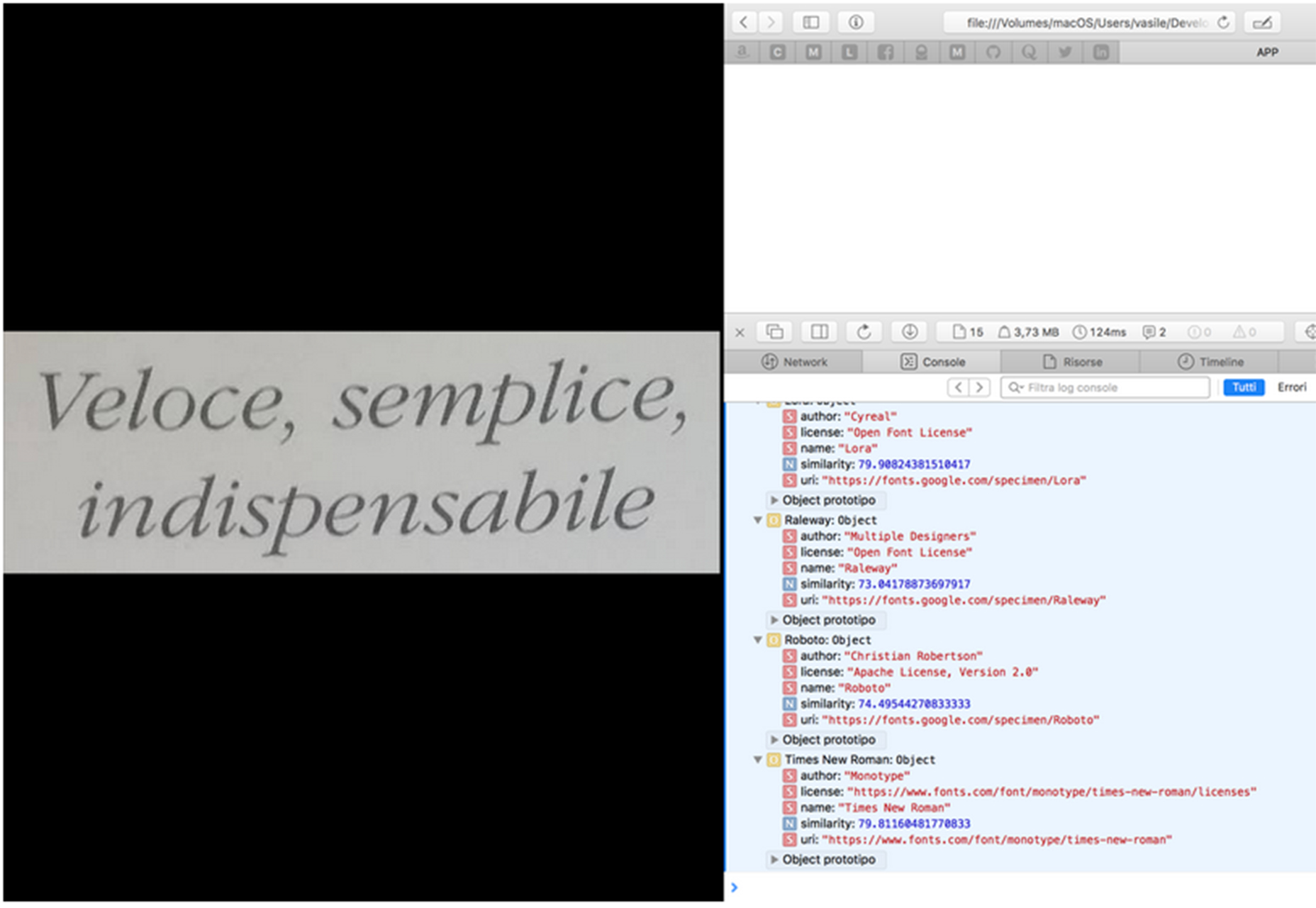This screenshot has height=908, width=1316.
Task: Click the inspector reload page icon
Action: 864,332
